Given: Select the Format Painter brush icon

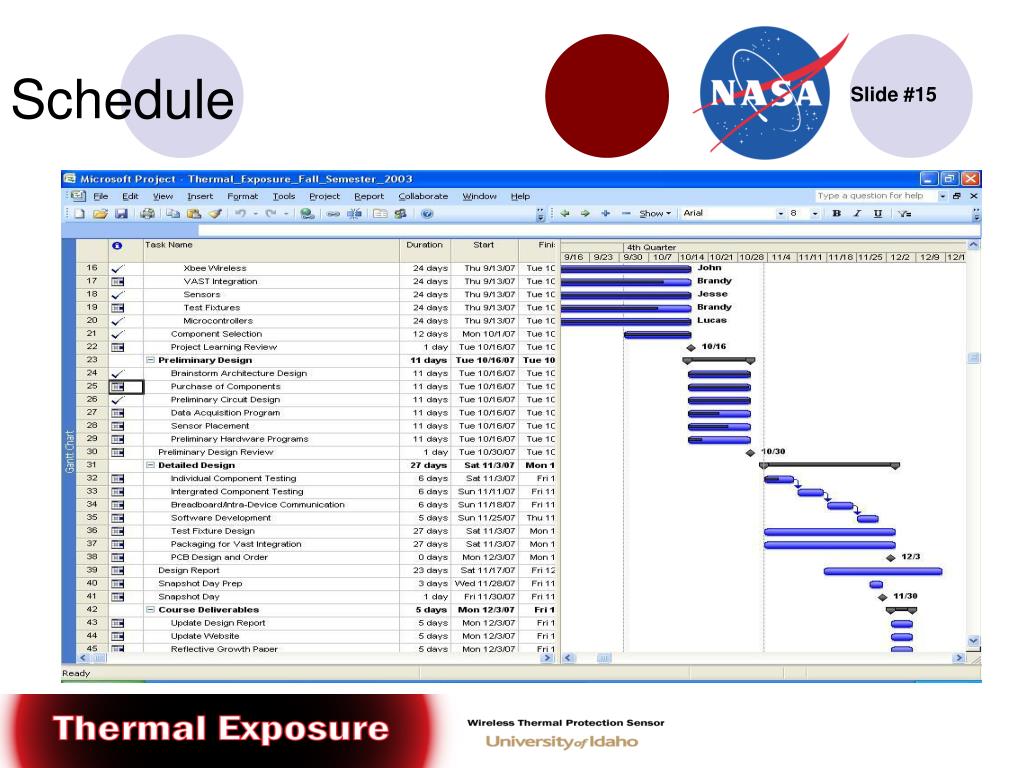Looking at the screenshot, I should pos(215,214).
